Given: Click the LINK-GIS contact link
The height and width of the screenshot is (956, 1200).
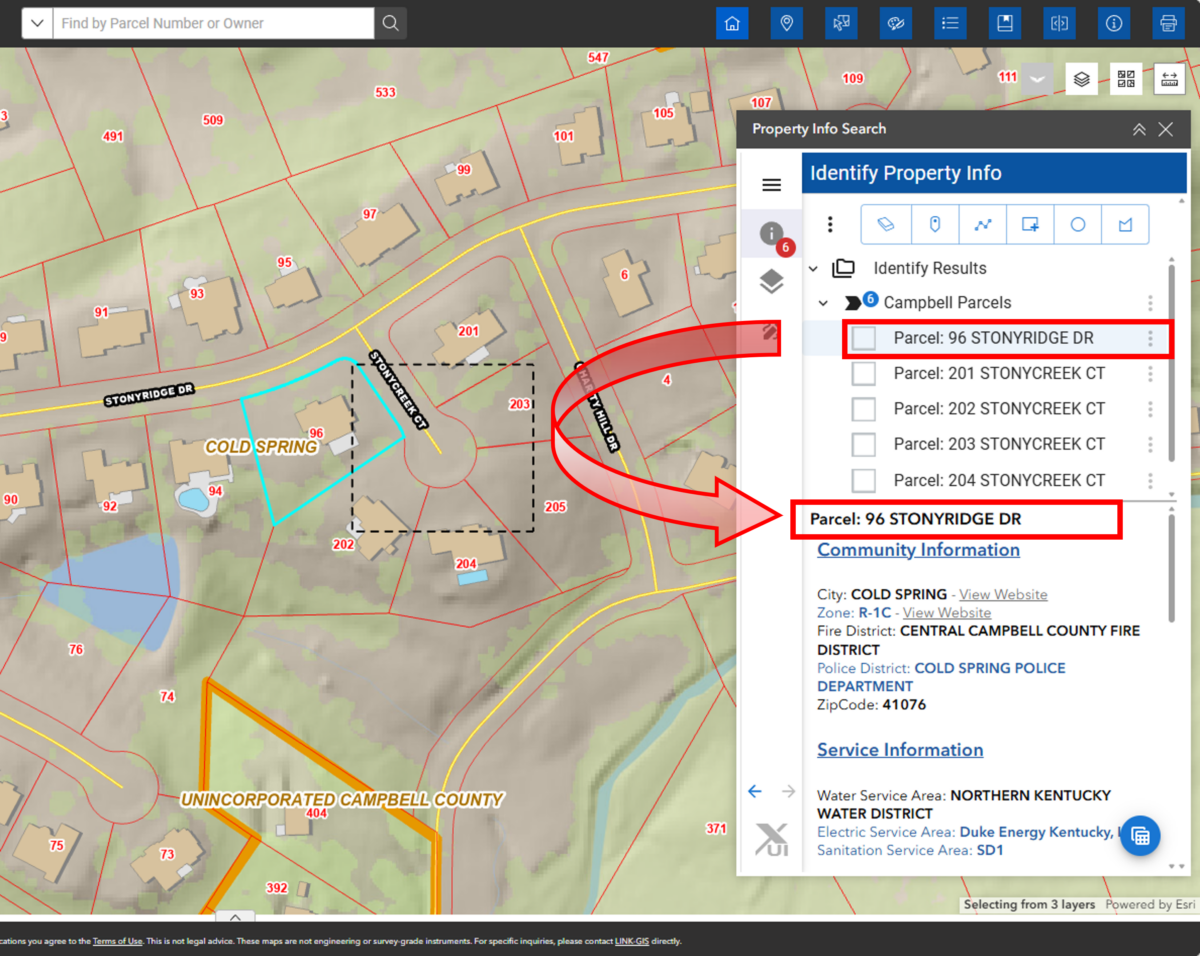Looking at the screenshot, I should point(632,941).
